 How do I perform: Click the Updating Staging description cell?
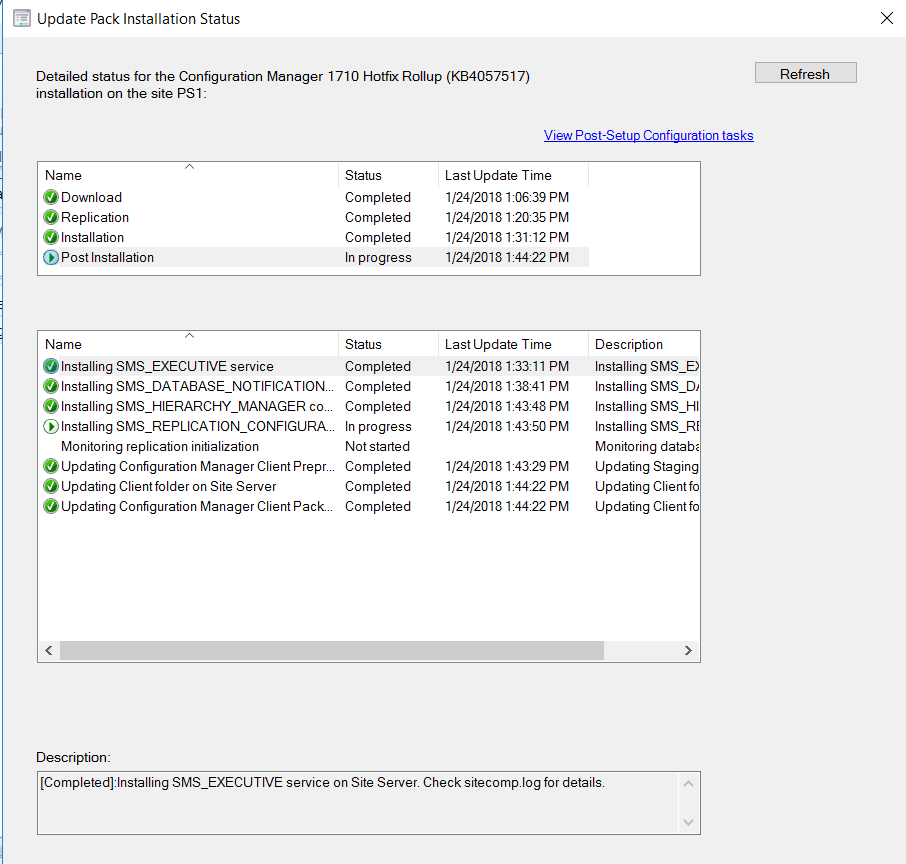point(647,466)
